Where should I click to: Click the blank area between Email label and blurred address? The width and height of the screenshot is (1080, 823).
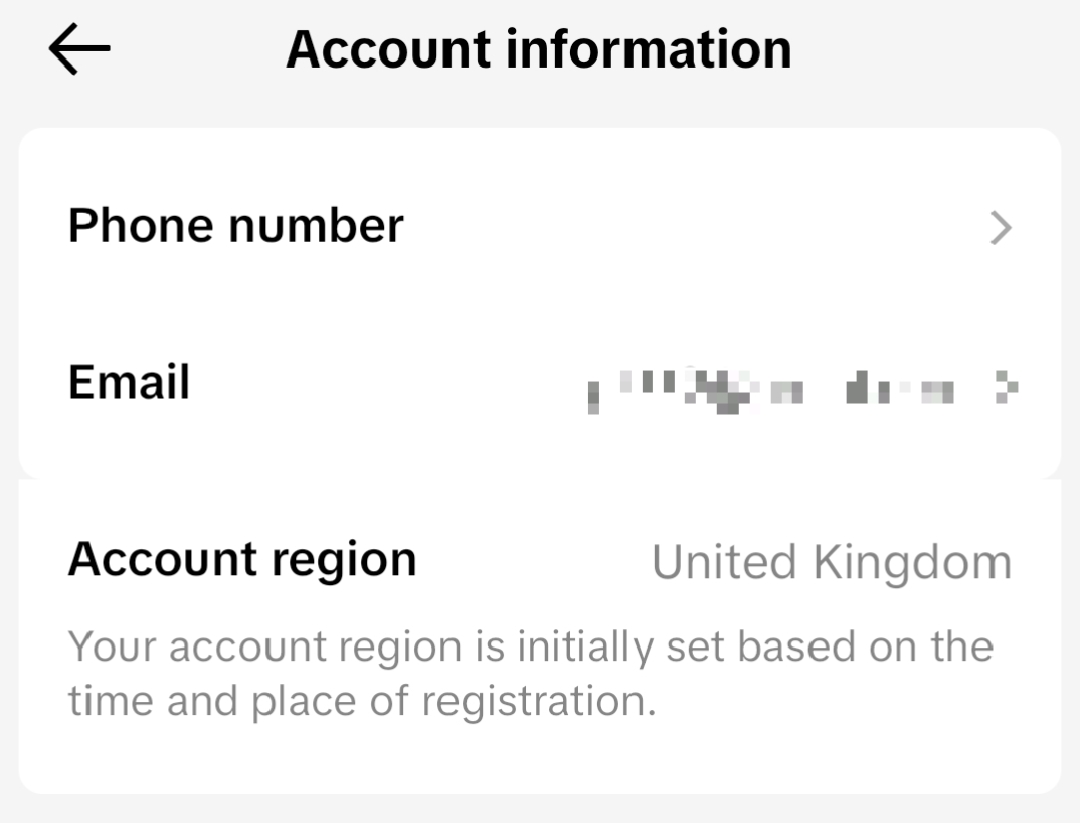tap(388, 383)
